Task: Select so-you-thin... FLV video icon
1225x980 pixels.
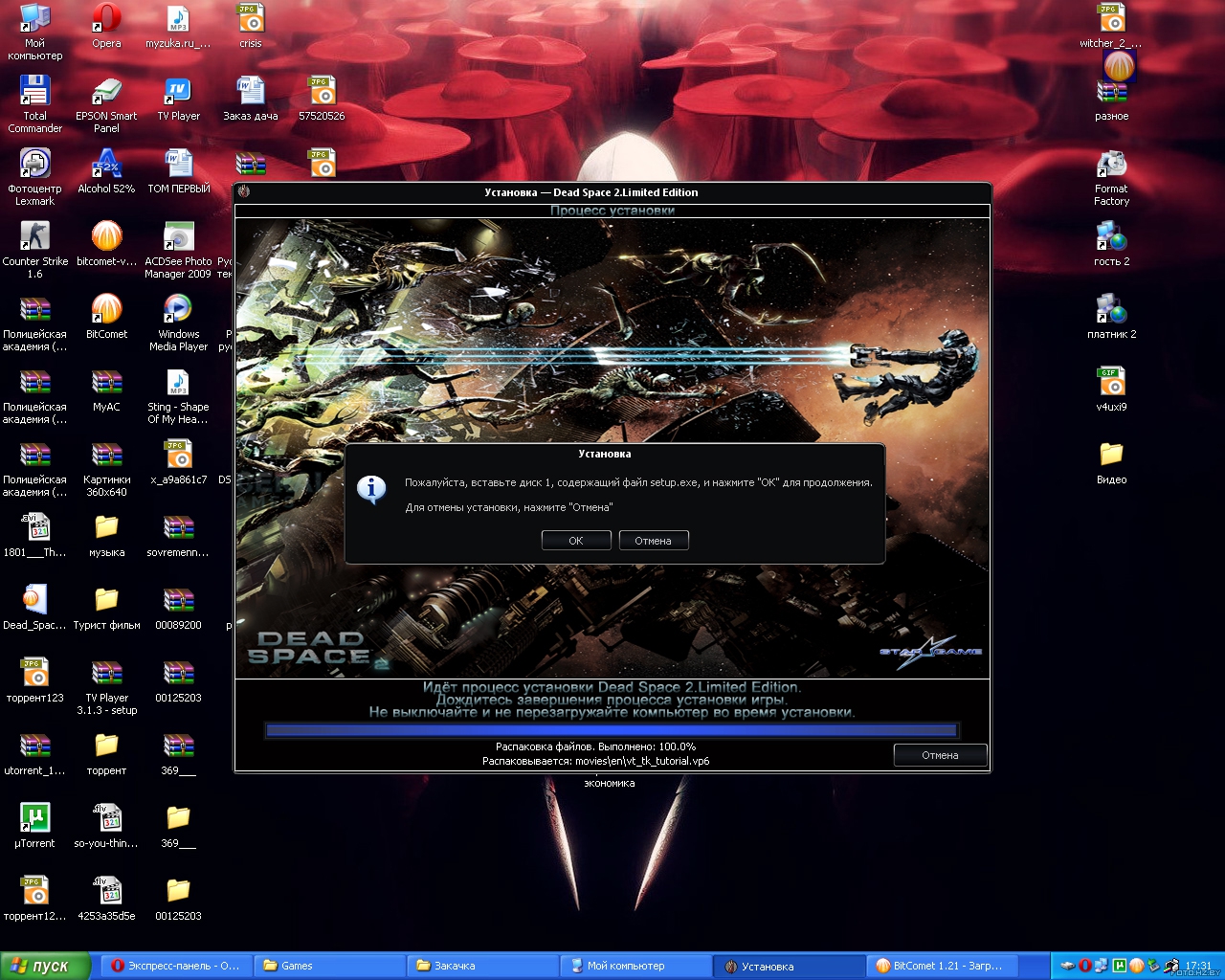Action: [x=106, y=826]
